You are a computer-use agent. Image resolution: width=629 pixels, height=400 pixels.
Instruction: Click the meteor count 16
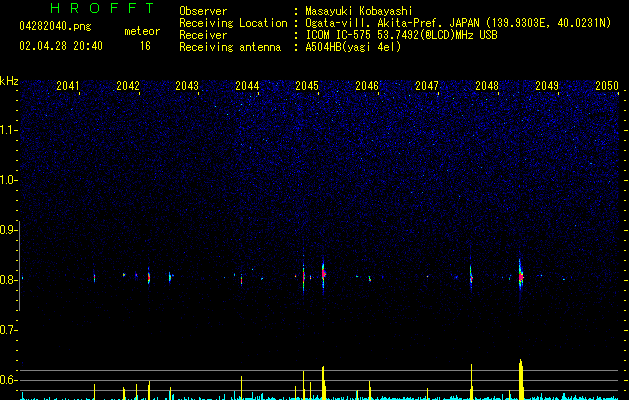pyautogui.click(x=145, y=46)
